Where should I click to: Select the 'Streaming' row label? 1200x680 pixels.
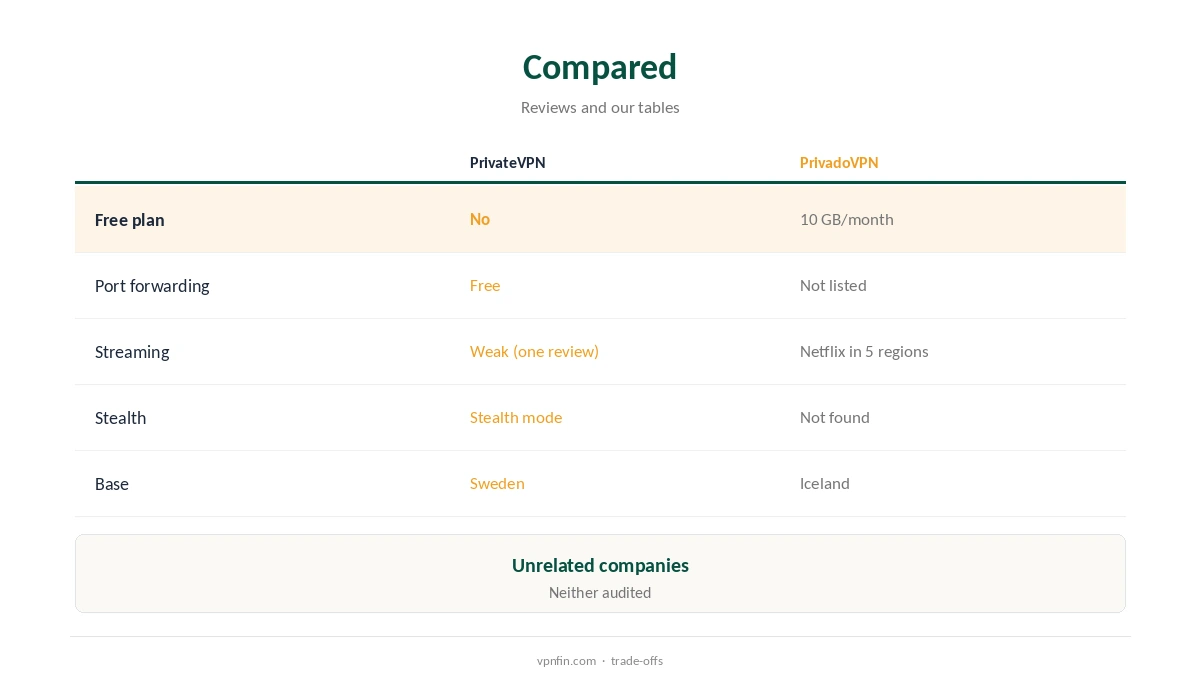pyautogui.click(x=132, y=352)
